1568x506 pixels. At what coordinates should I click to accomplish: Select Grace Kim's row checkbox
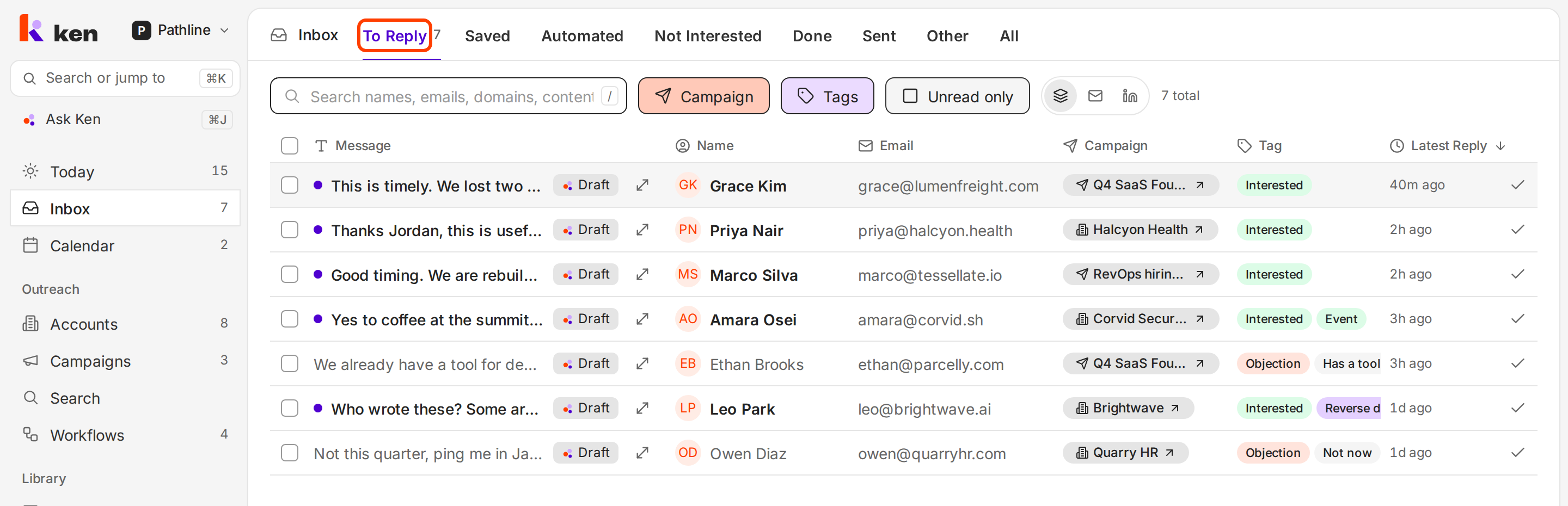point(289,185)
